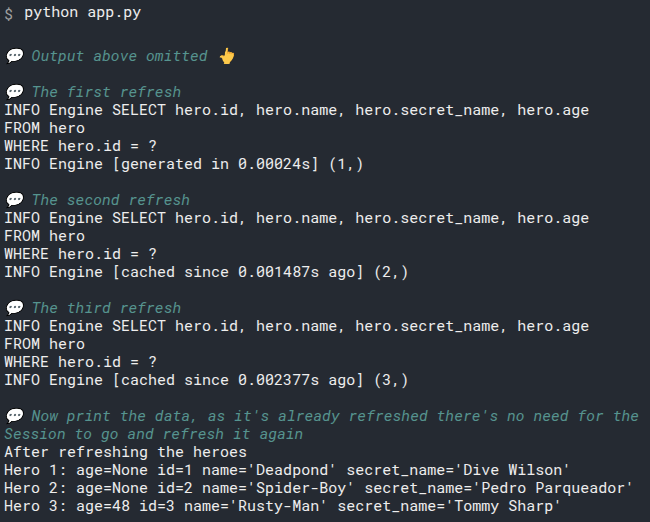Click the Hero 2 Spider-Boy output line
The width and height of the screenshot is (650, 522).
pos(318,488)
